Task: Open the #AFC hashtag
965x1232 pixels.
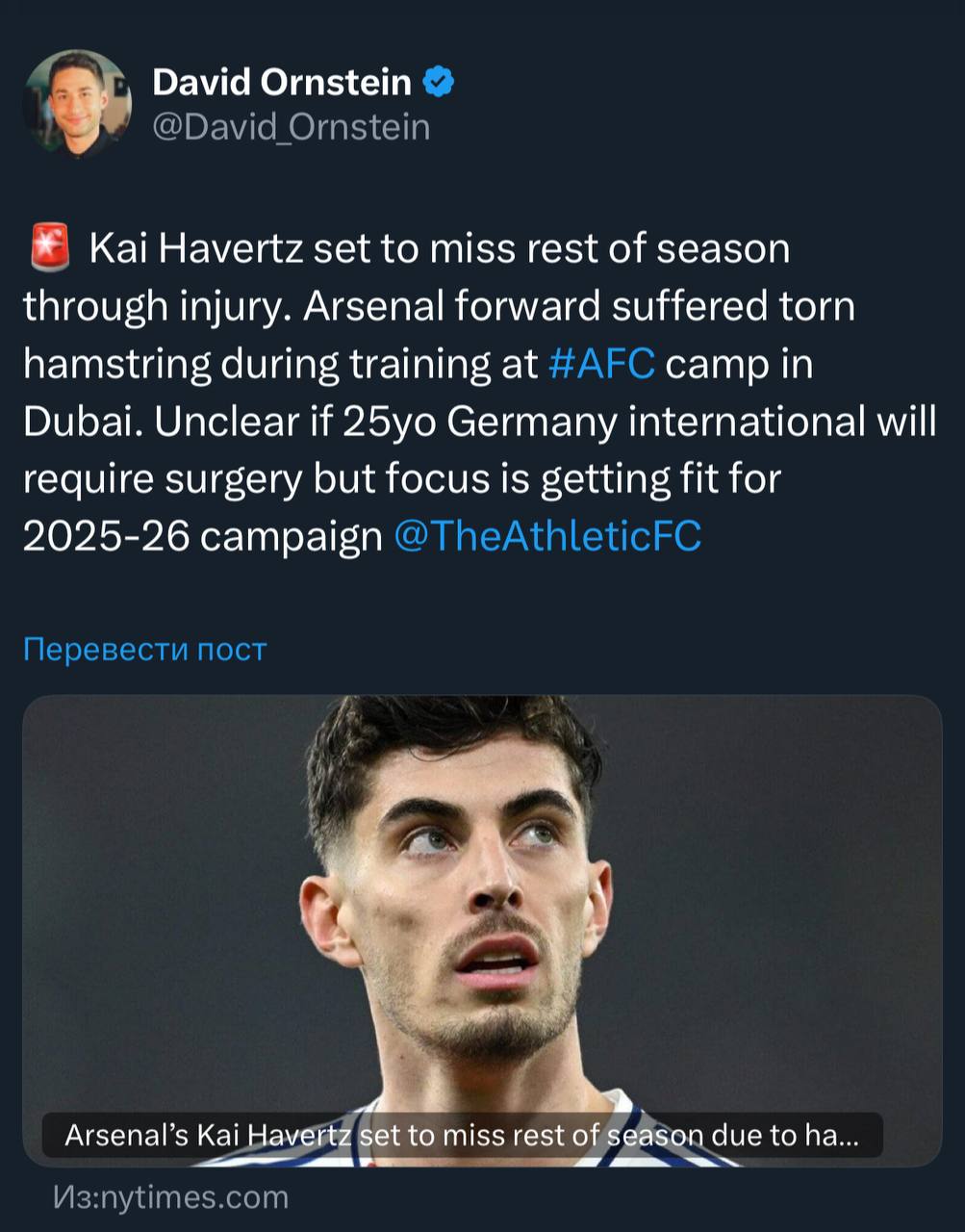Action: click(601, 364)
